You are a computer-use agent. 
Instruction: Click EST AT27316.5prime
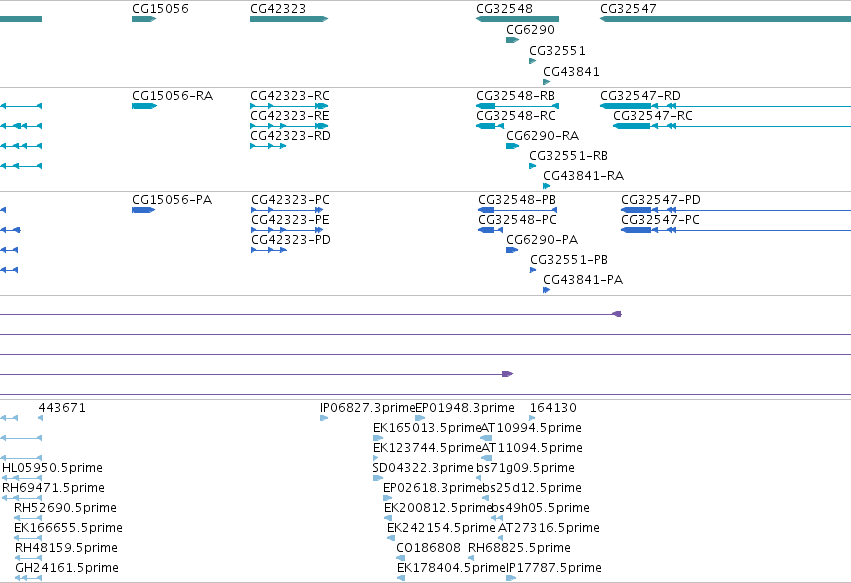(x=549, y=528)
